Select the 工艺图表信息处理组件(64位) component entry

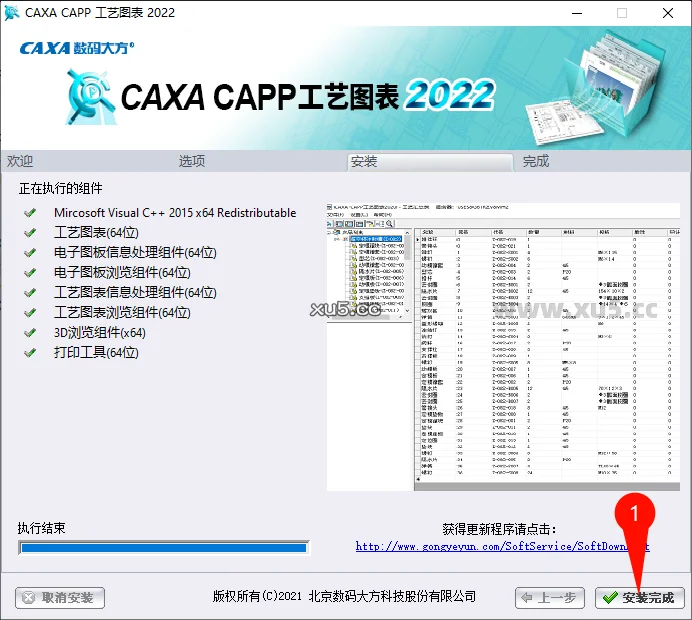(135, 293)
